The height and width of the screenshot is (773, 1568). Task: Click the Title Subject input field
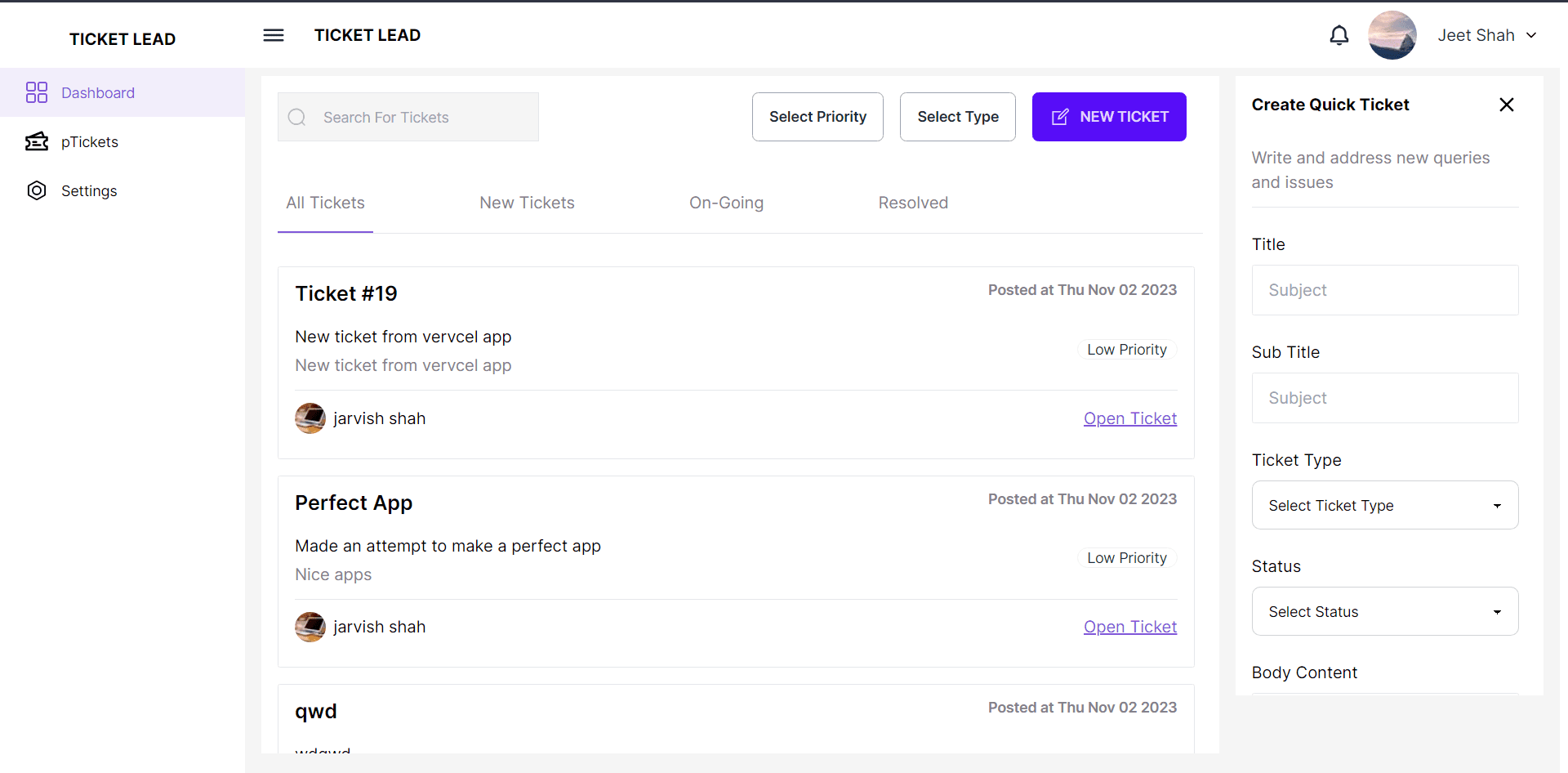pyautogui.click(x=1384, y=290)
